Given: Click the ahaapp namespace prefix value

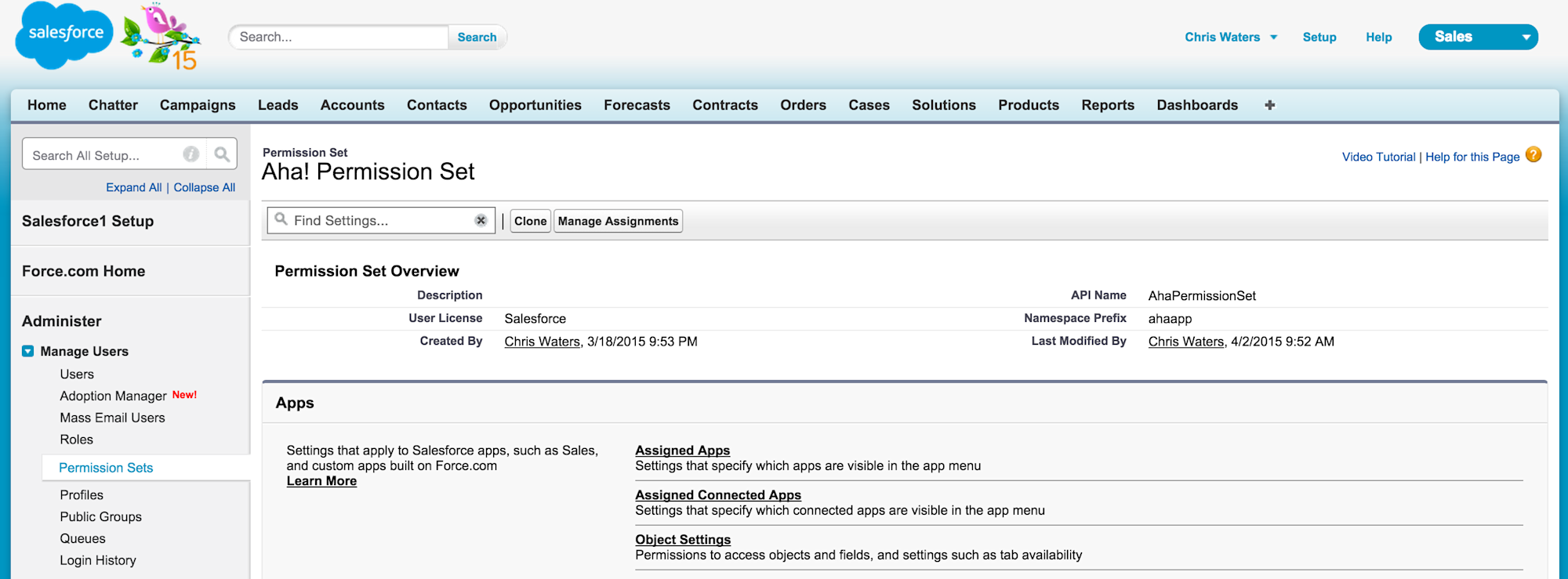Looking at the screenshot, I should point(1170,319).
